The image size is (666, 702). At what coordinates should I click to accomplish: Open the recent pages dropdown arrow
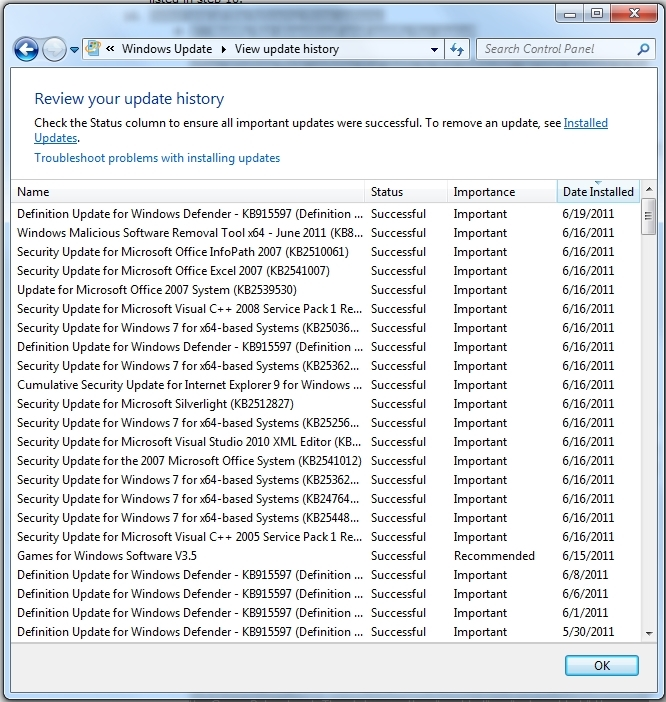click(74, 50)
